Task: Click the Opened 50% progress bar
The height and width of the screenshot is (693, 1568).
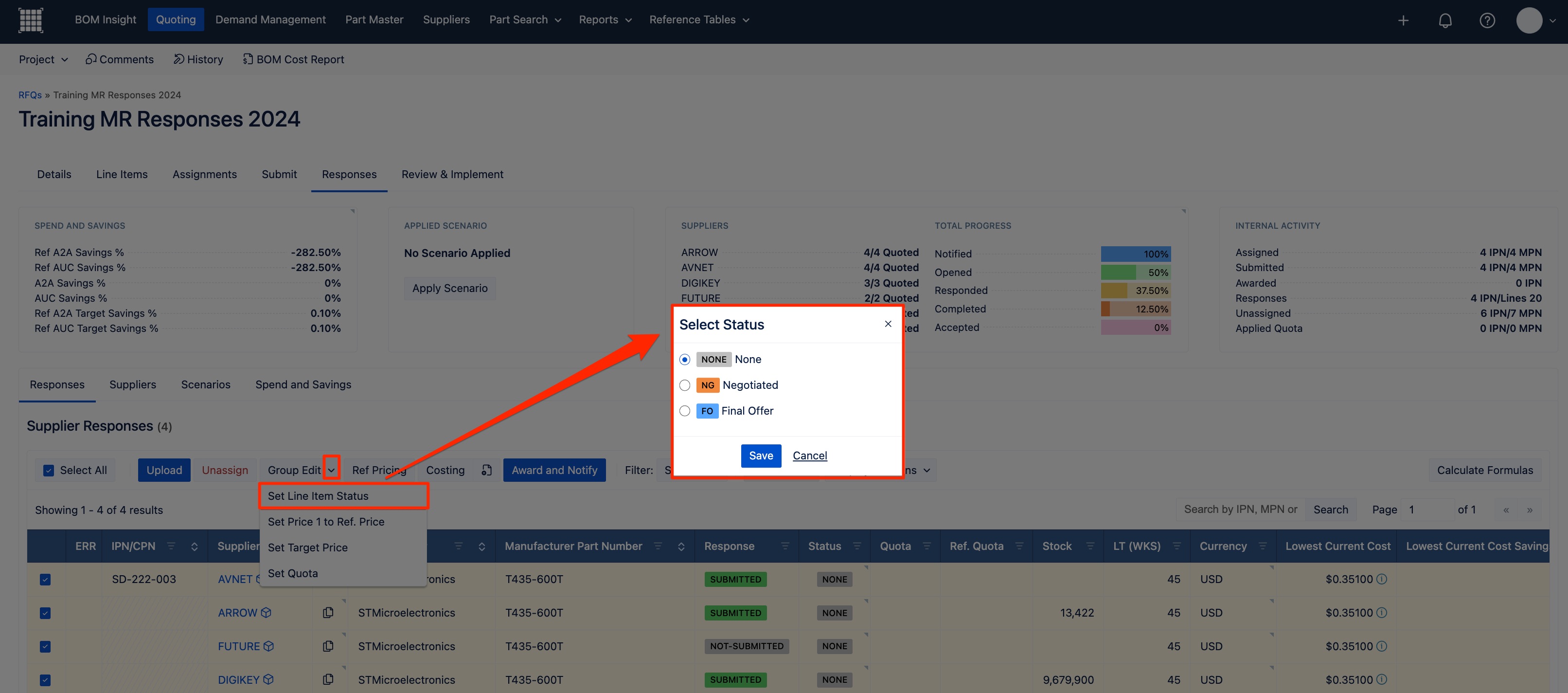Action: coord(1136,272)
